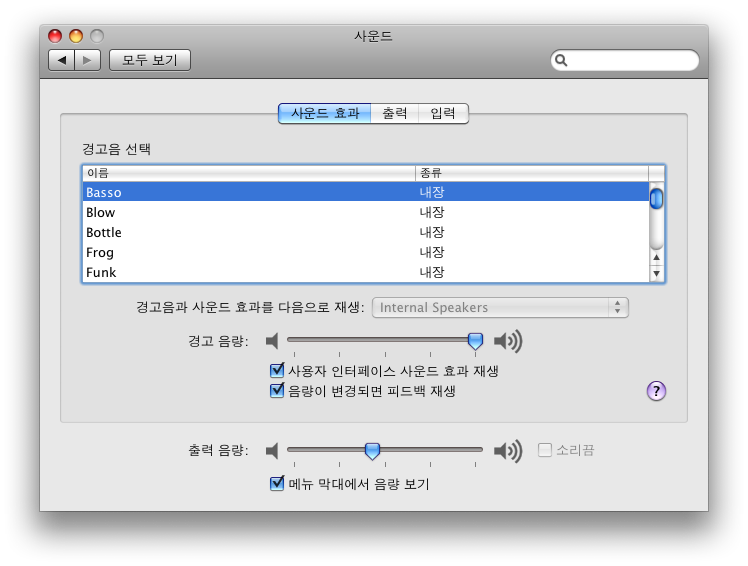This screenshot has width=748, height=566.
Task: Switch to the 출력 tab
Action: (394, 114)
